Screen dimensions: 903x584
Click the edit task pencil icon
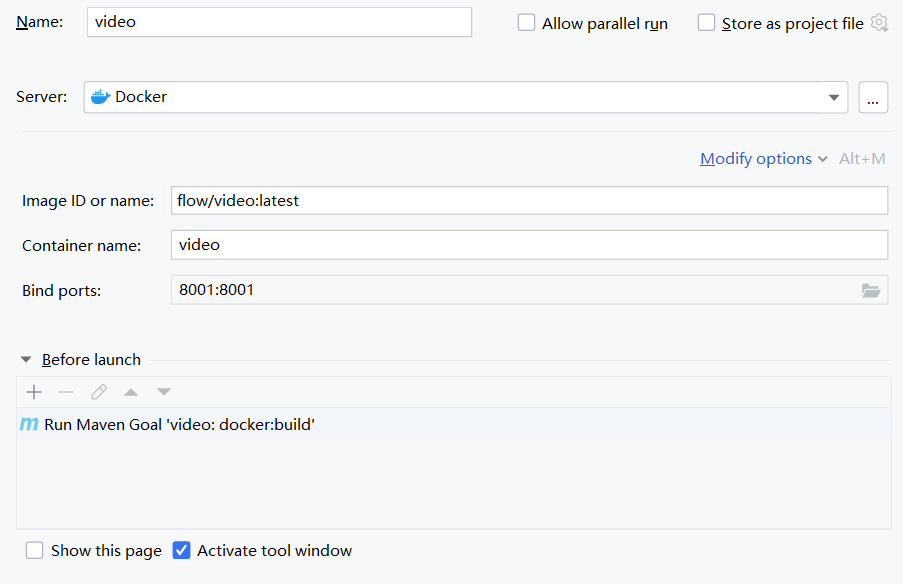coord(98,392)
